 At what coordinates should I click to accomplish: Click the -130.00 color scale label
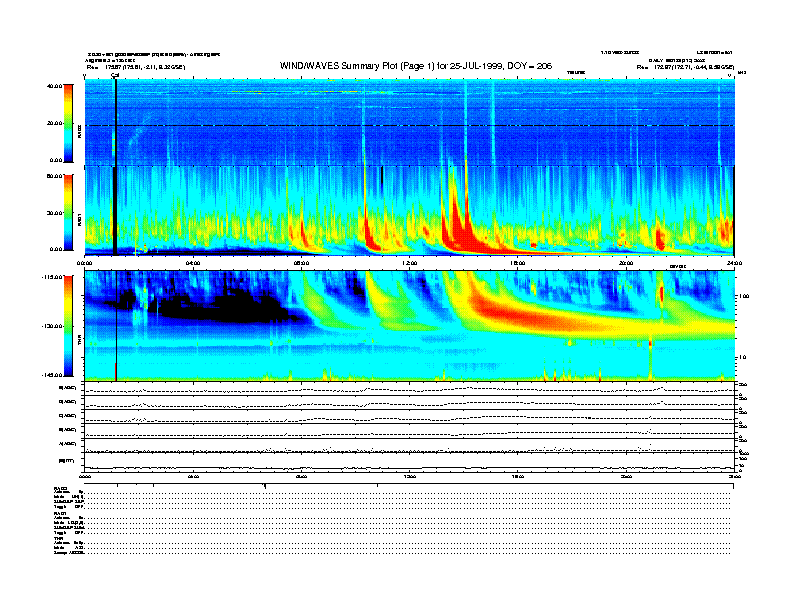point(52,326)
